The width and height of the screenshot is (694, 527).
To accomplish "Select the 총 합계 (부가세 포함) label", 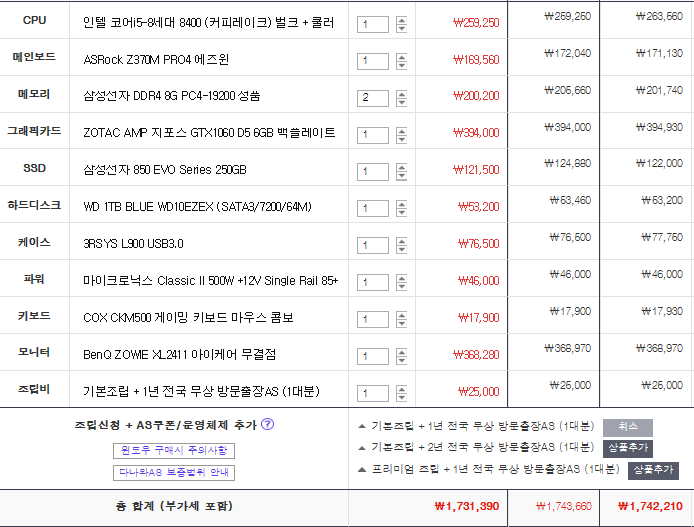I will 174,506.
